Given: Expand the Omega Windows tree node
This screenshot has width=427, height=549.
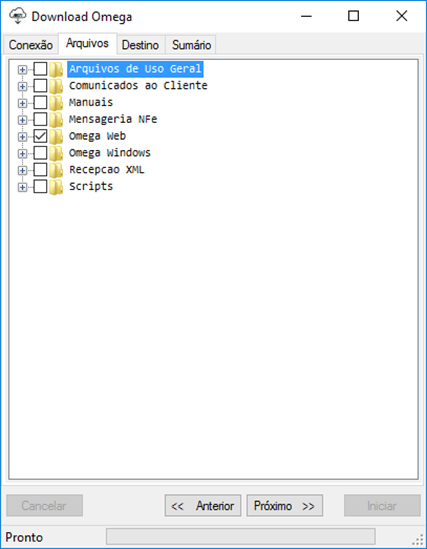Looking at the screenshot, I should click(22, 154).
